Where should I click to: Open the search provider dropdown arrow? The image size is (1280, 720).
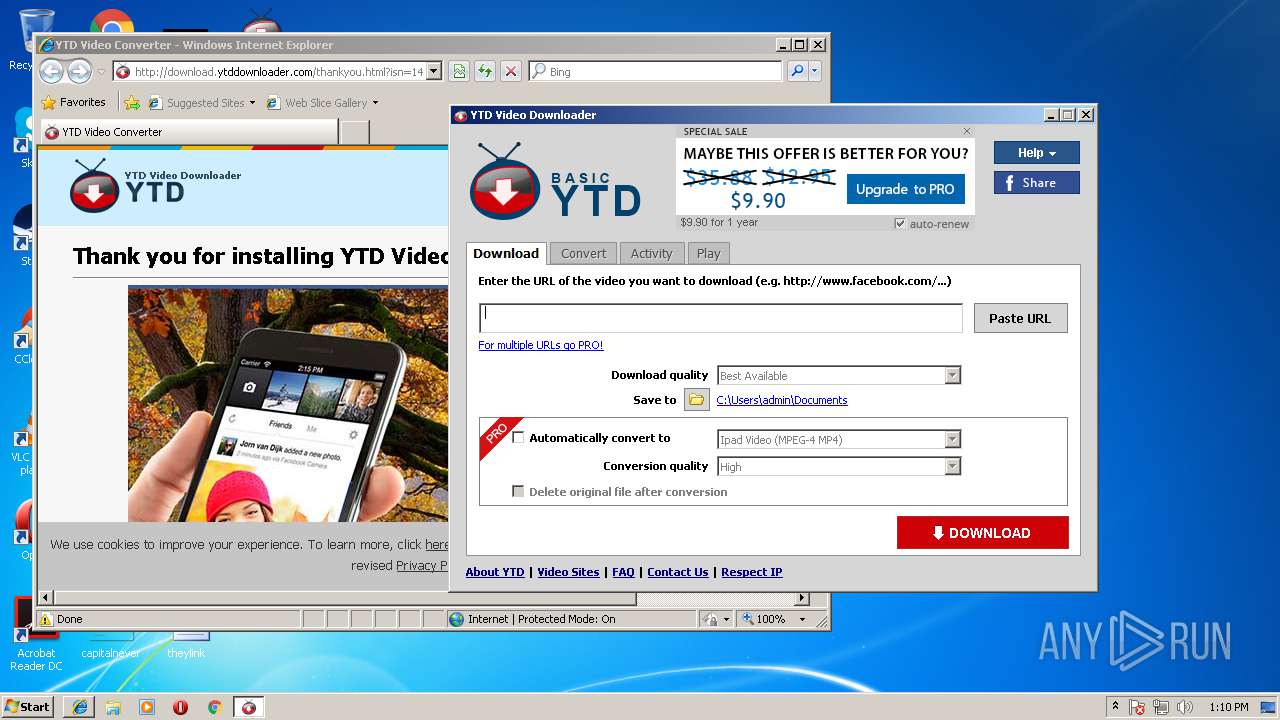click(815, 71)
